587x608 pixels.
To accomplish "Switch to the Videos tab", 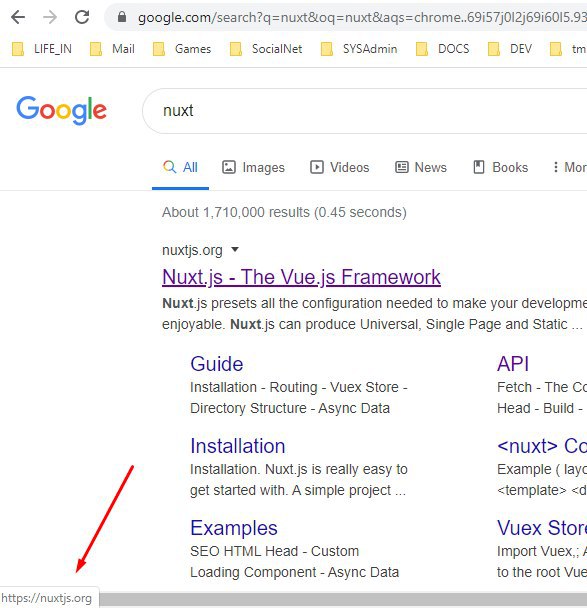I will pos(340,168).
